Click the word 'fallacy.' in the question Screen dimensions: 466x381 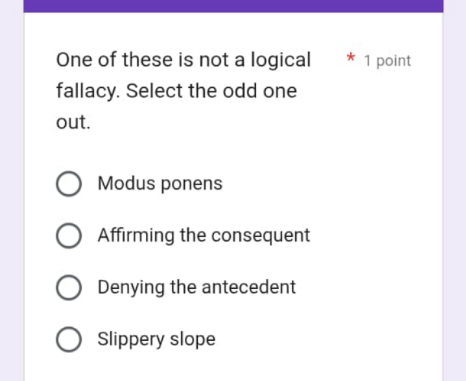coord(88,91)
